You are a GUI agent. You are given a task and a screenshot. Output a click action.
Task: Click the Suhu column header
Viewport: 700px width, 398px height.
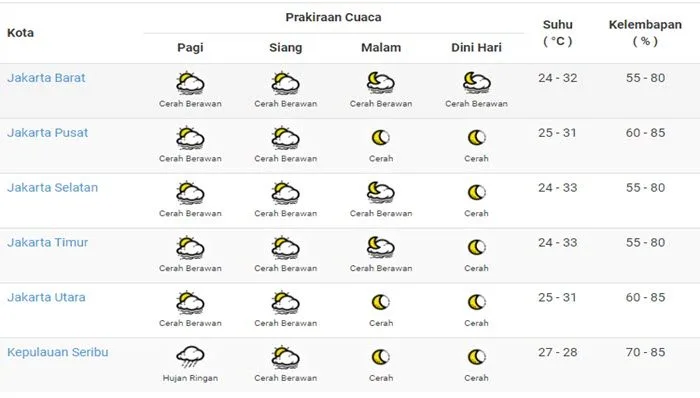[x=558, y=33]
